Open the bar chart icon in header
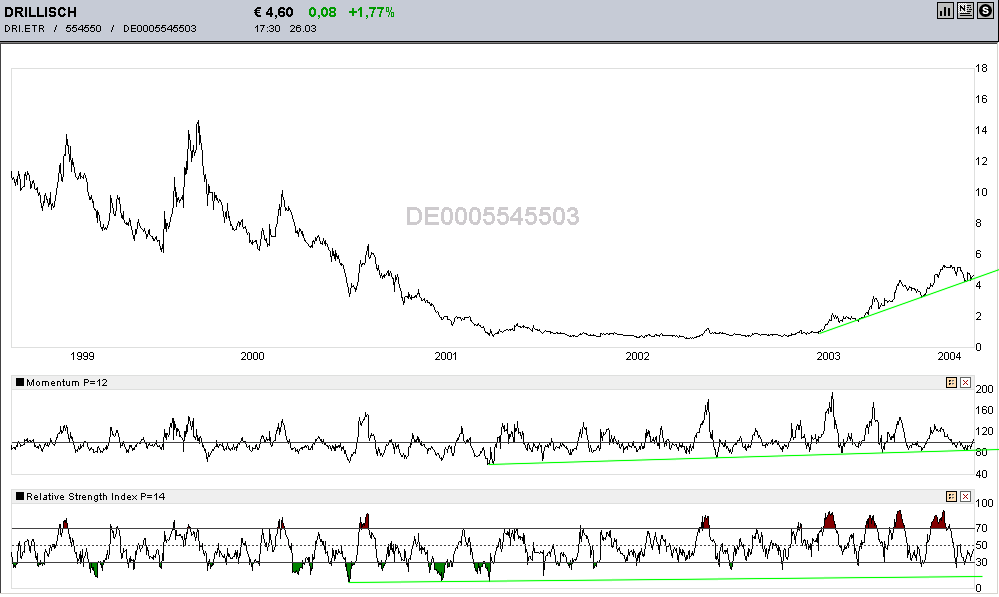 (945, 11)
